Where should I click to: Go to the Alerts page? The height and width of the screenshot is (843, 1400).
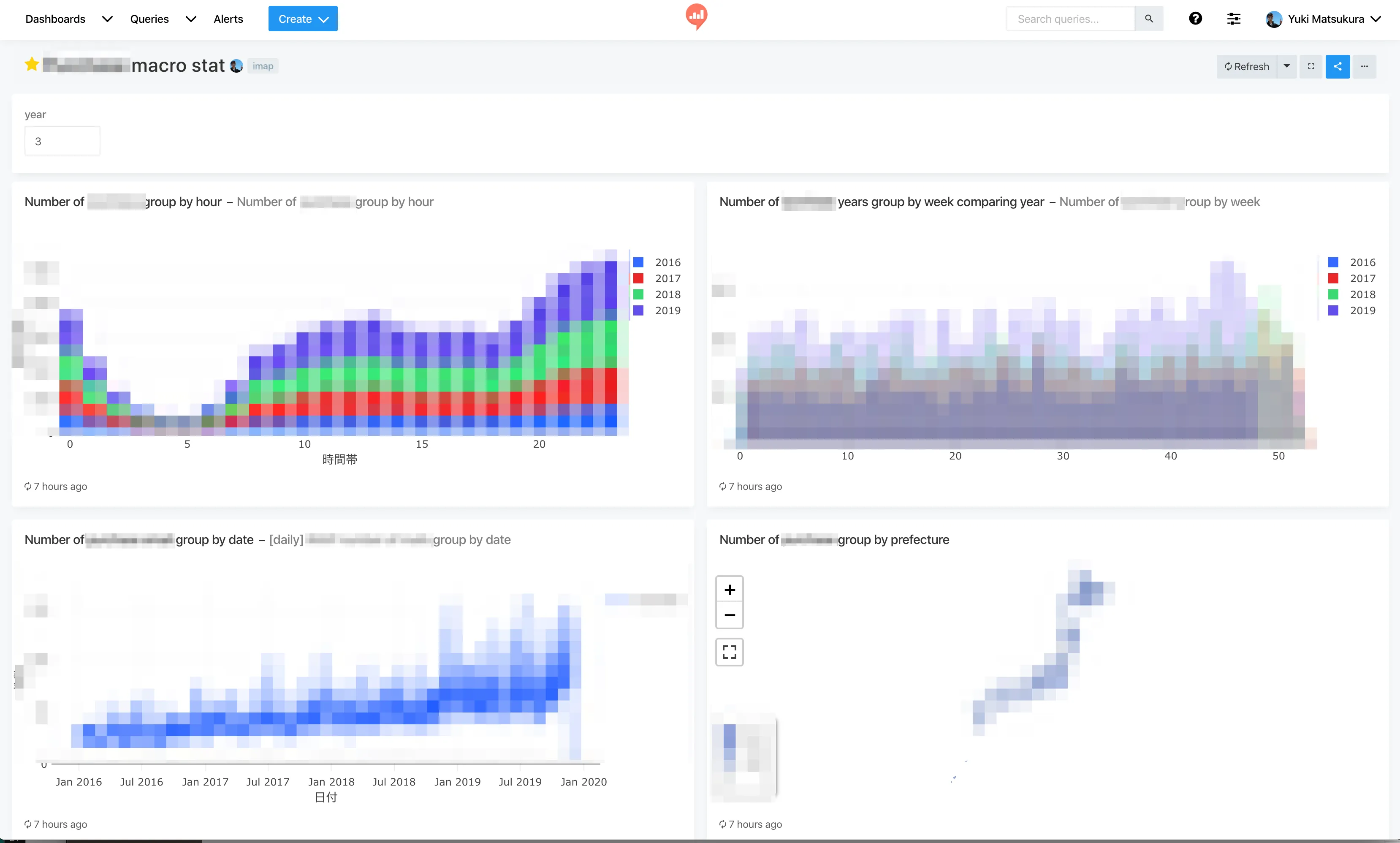(x=228, y=19)
